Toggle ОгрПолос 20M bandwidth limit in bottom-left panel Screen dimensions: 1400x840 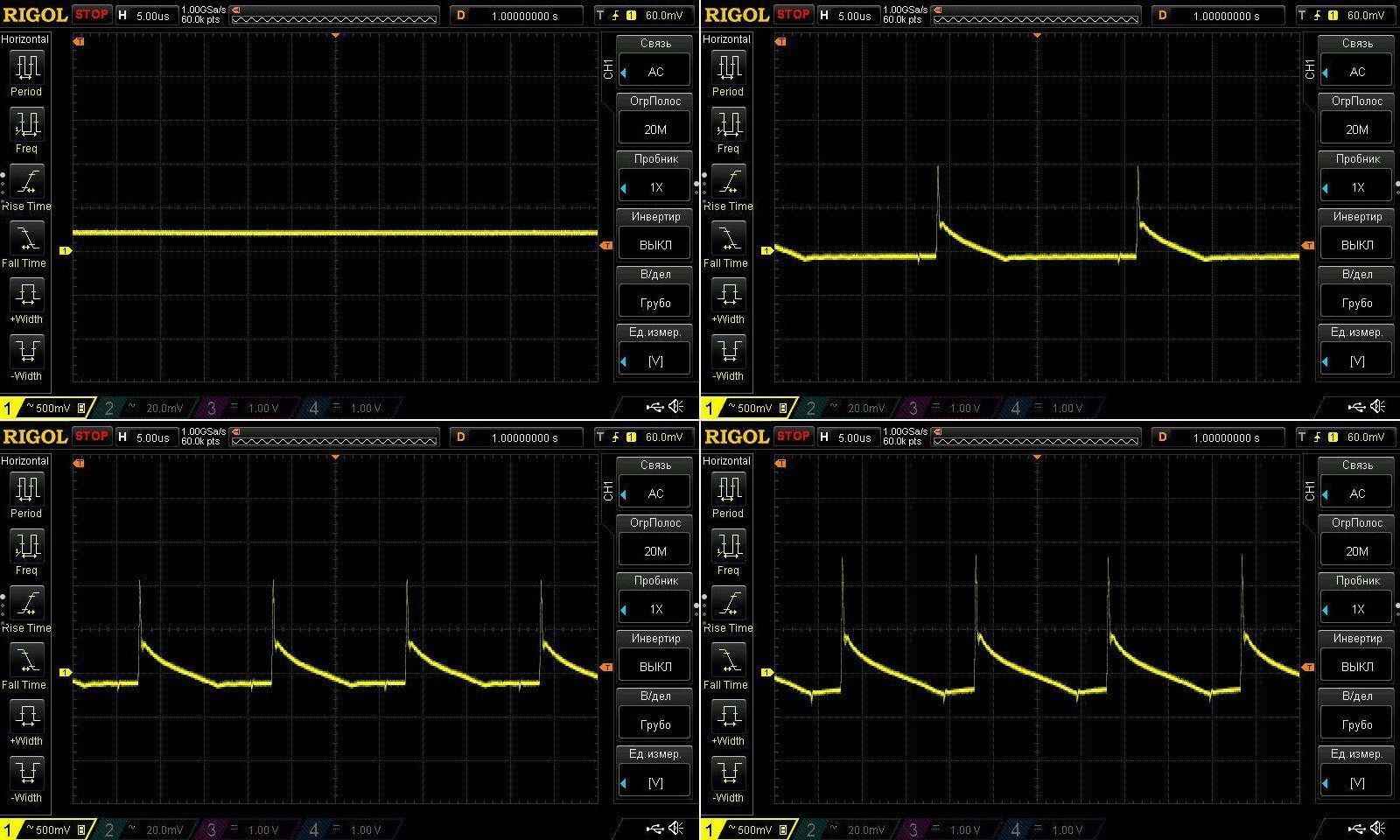coord(654,550)
